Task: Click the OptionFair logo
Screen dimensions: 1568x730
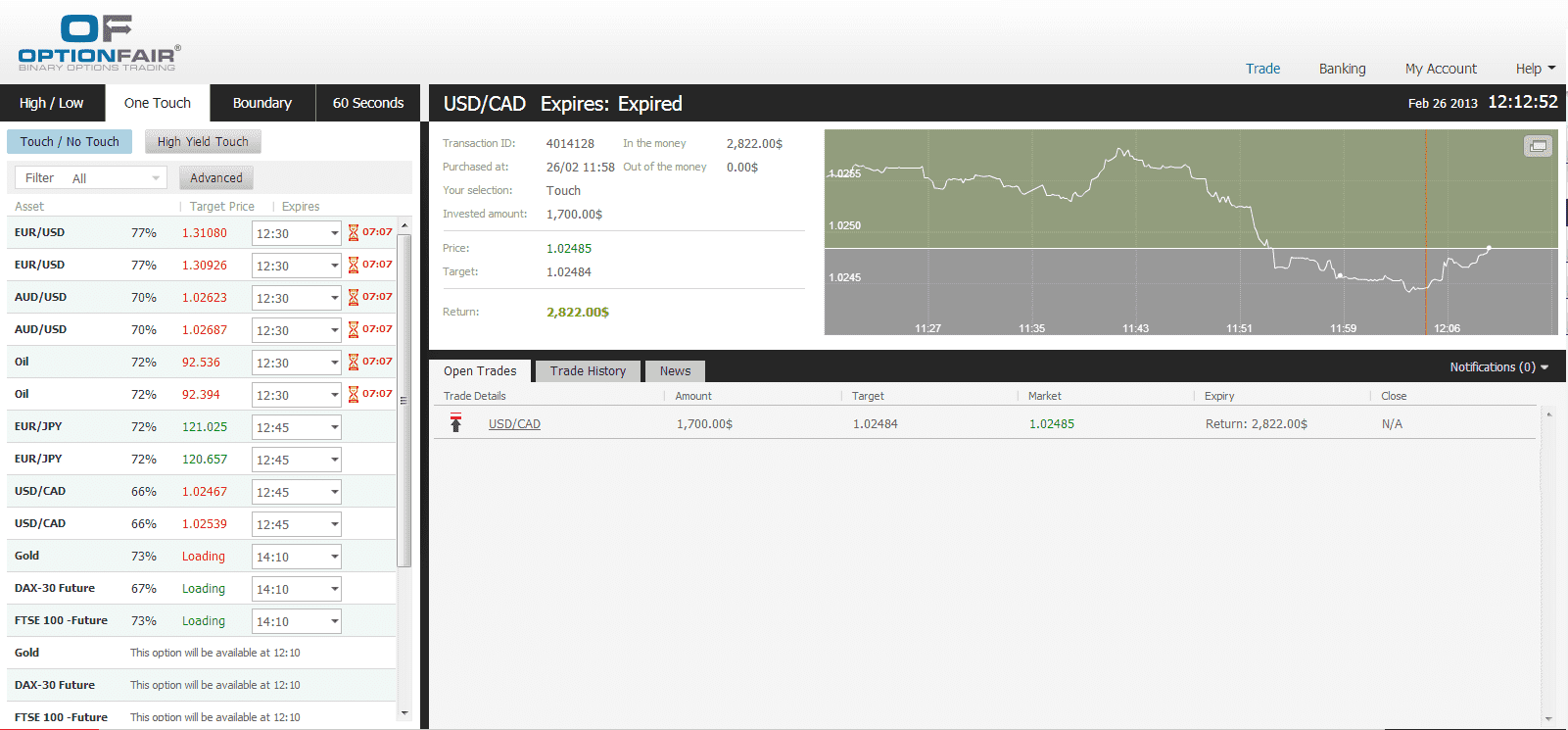Action: (x=98, y=43)
